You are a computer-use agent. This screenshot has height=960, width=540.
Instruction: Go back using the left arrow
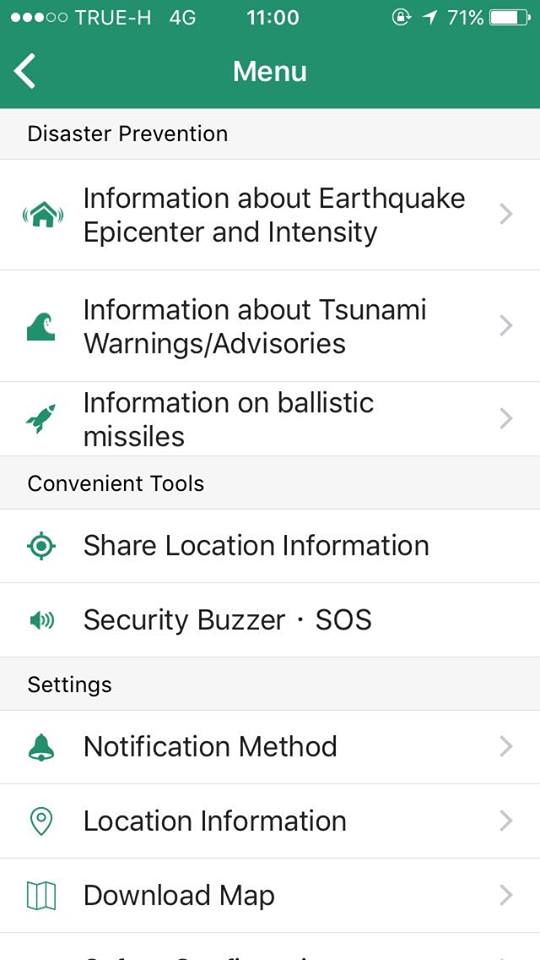point(25,71)
